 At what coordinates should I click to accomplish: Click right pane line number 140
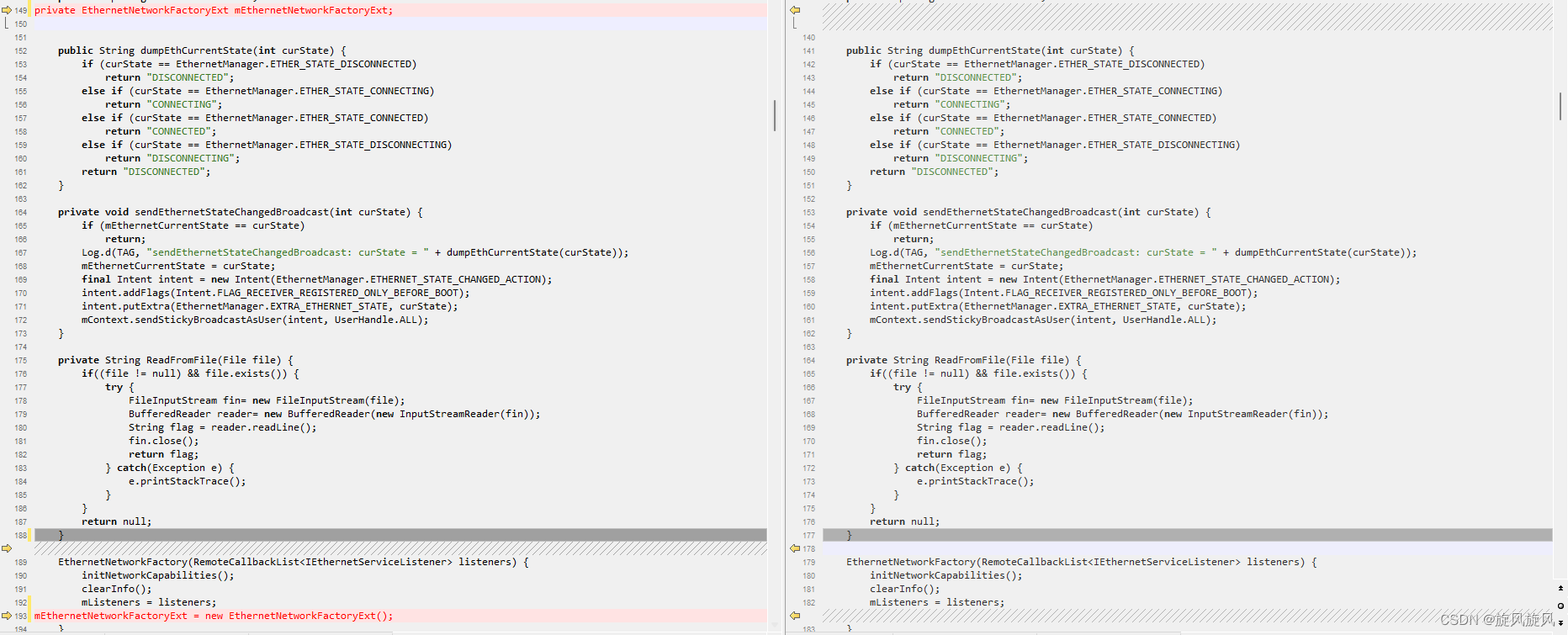coord(809,38)
